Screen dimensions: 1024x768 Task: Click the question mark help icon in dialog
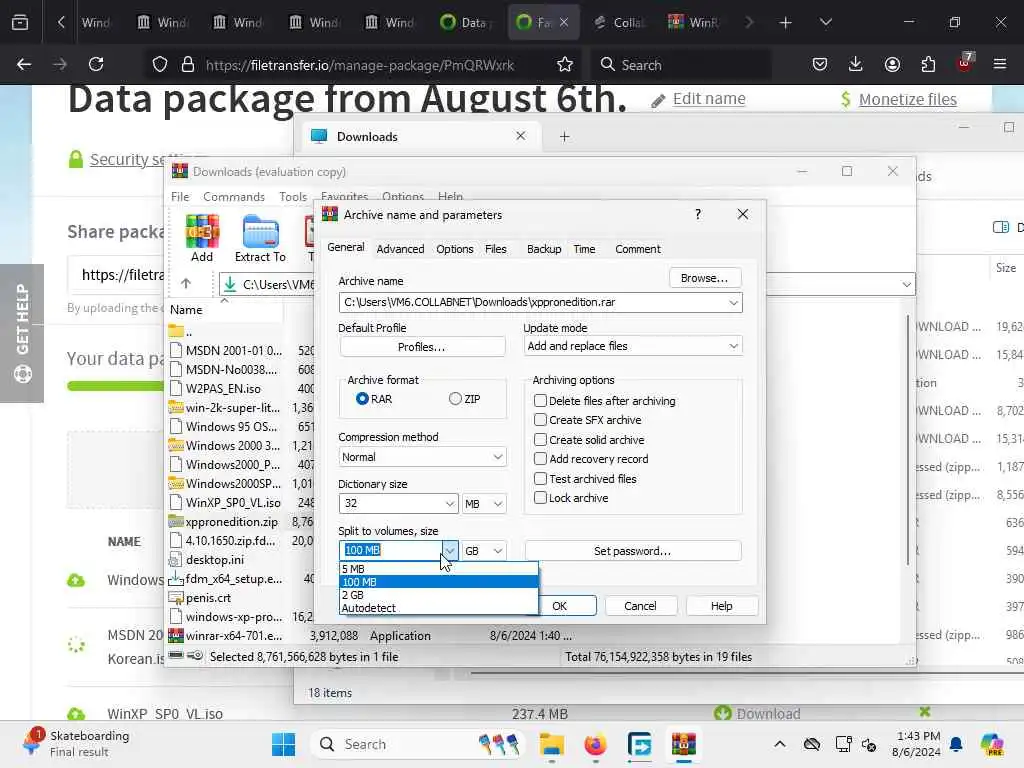(698, 214)
